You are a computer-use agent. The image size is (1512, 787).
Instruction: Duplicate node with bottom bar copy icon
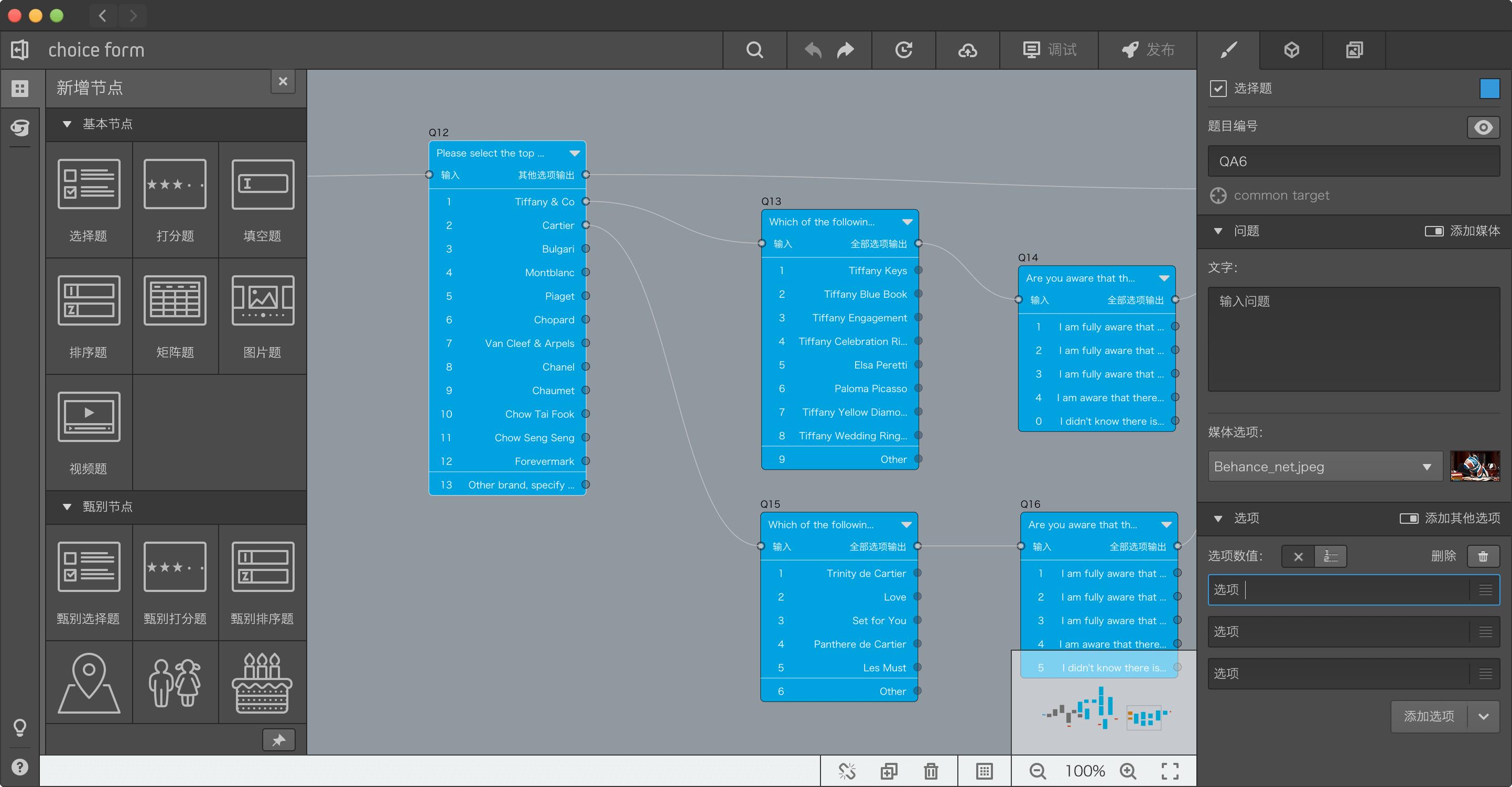pos(889,771)
